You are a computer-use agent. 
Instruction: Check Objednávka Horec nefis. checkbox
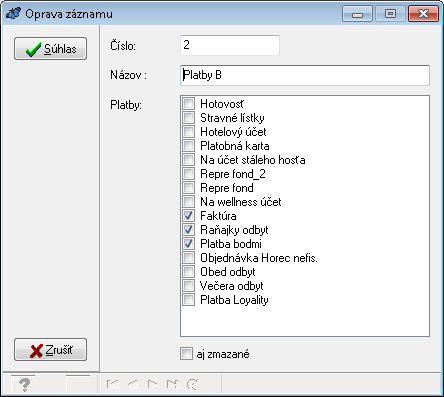point(188,258)
